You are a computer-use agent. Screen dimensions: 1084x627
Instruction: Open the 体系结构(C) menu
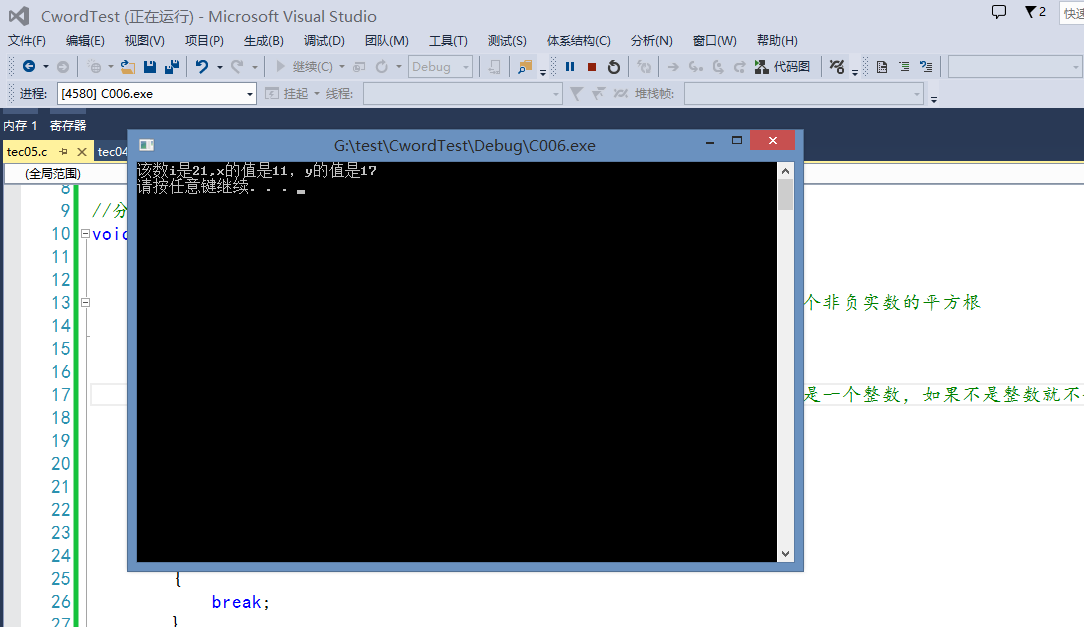(x=579, y=41)
